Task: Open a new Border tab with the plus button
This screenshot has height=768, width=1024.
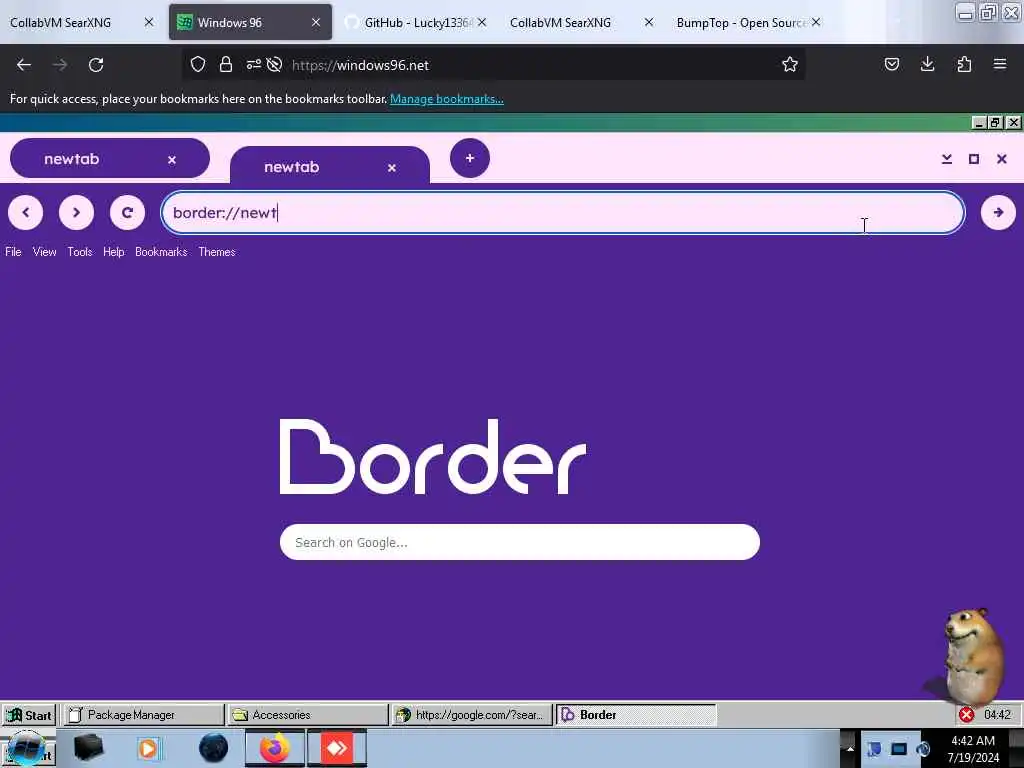Action: [470, 158]
